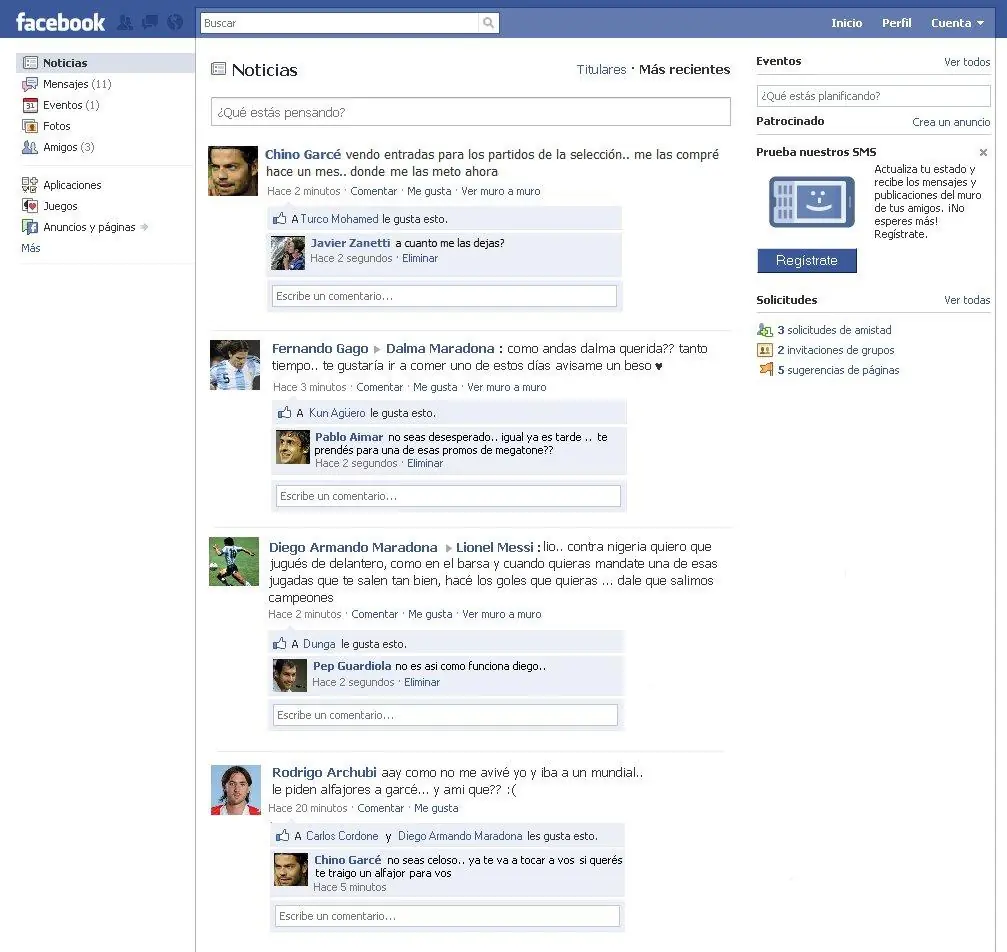This screenshot has height=952, width=1007.
Task: Click the ¿Qué estás pensando? status box
Action: (x=471, y=112)
